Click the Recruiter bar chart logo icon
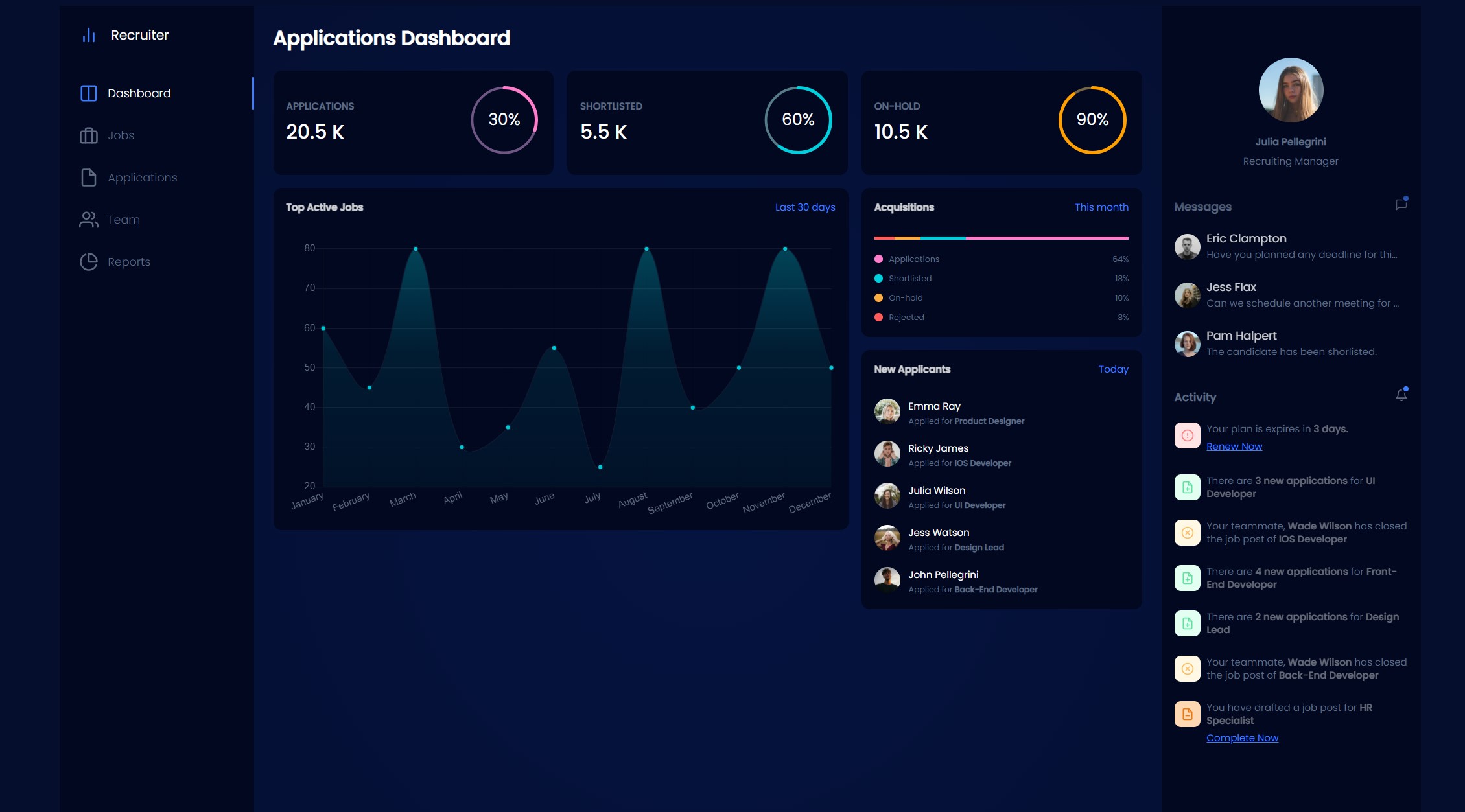The image size is (1465, 812). (89, 35)
